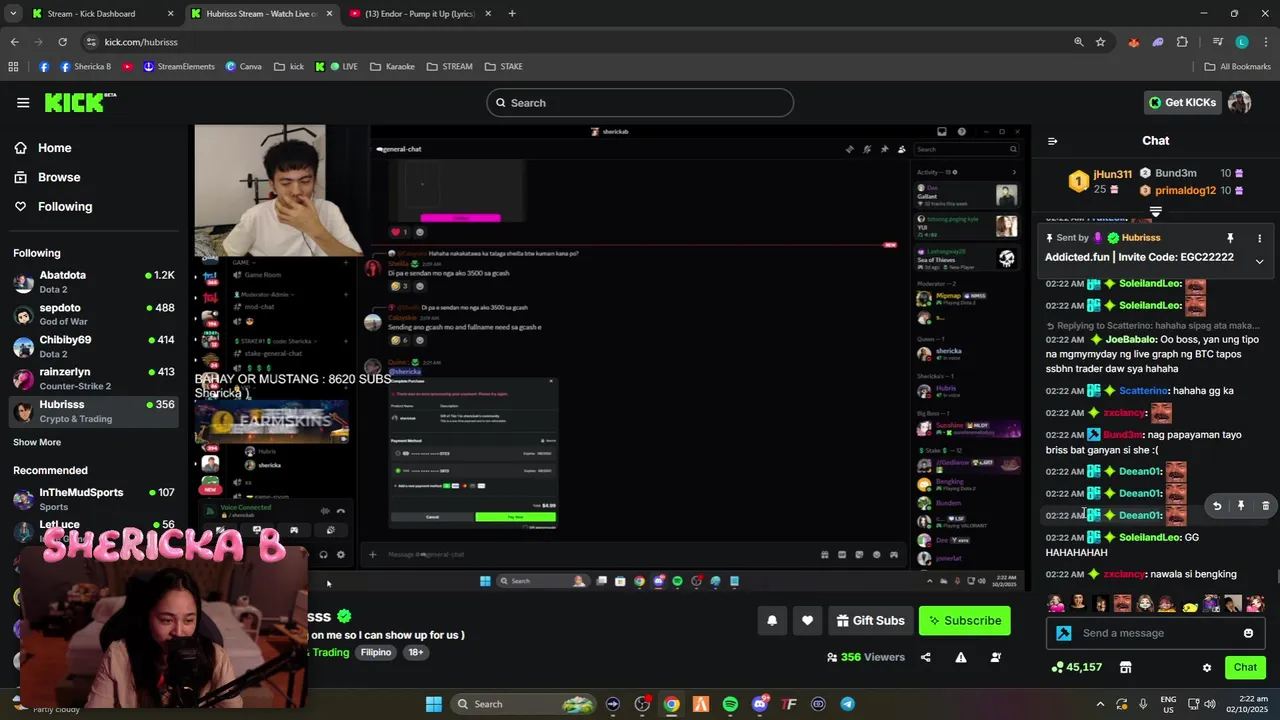Report the stream warning icon
1280x720 pixels.
pyautogui.click(x=960, y=657)
